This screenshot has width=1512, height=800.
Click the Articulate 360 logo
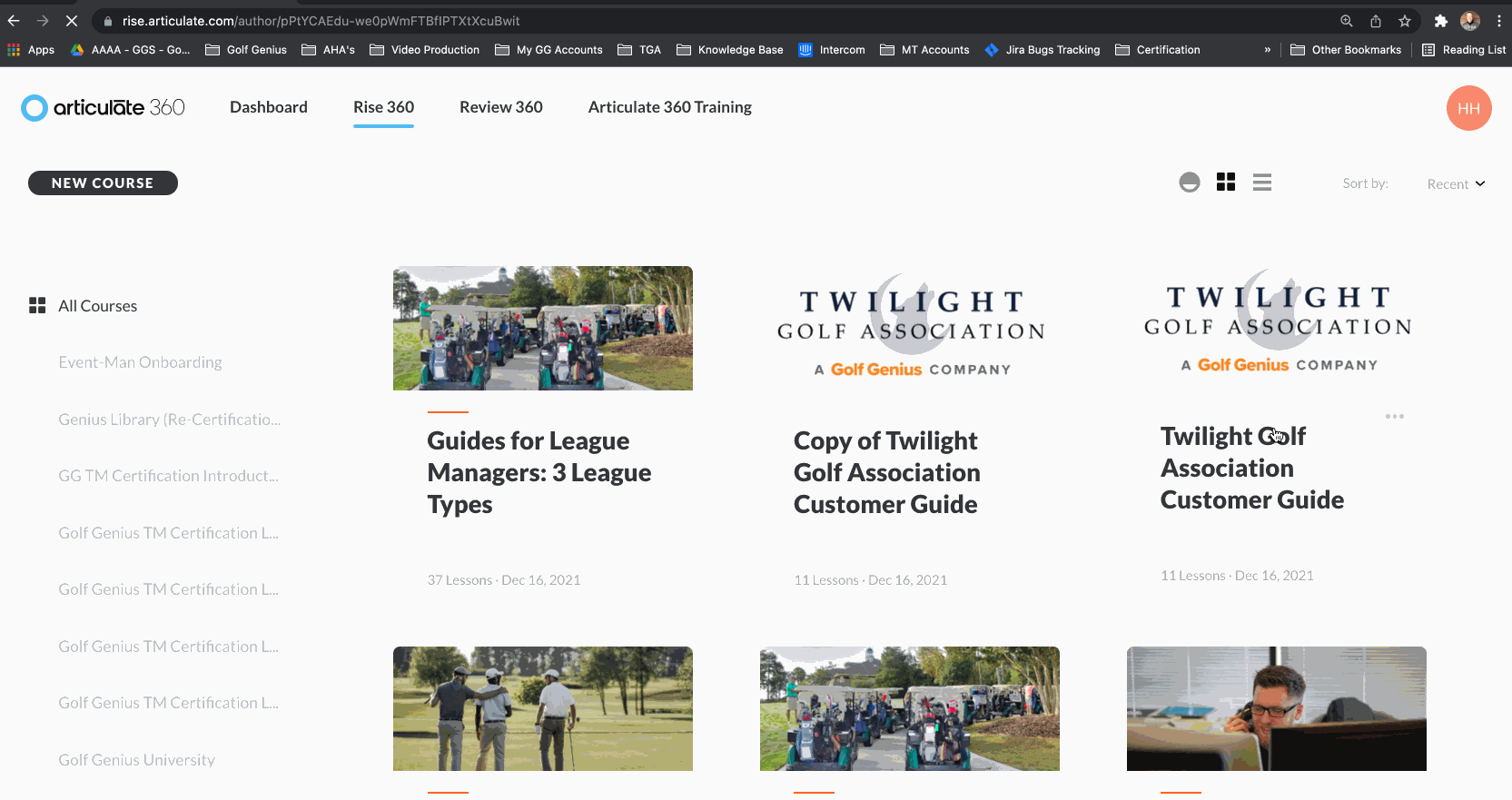click(103, 108)
